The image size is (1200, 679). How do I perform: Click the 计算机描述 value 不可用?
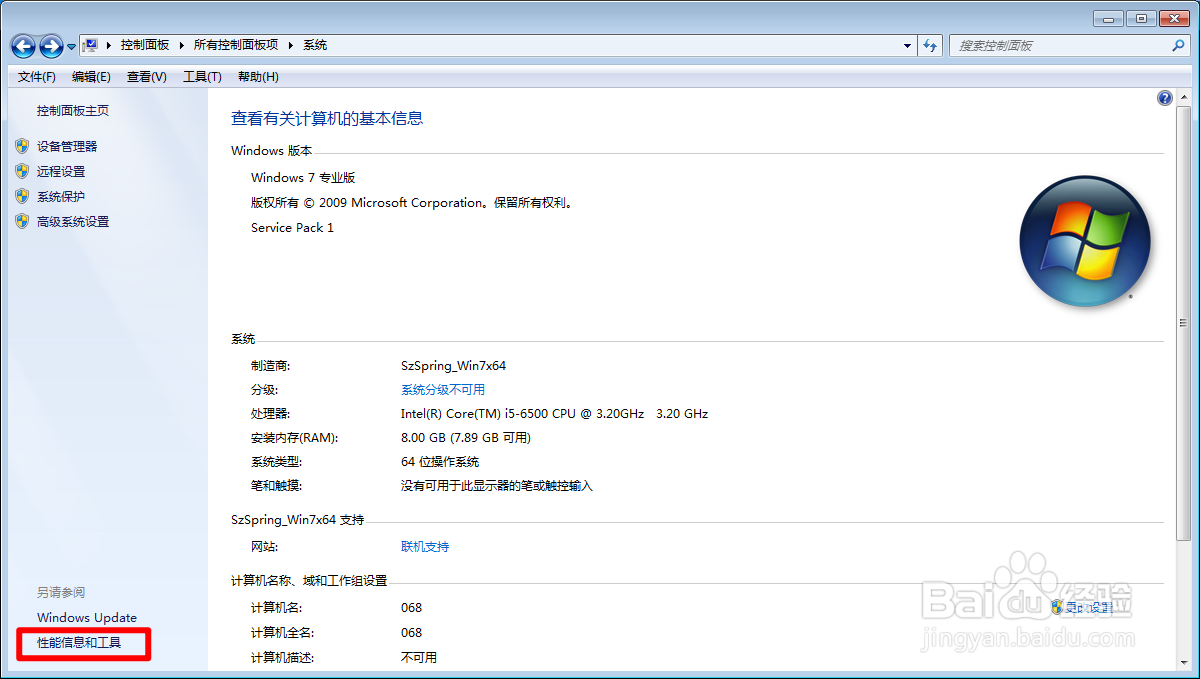point(419,658)
